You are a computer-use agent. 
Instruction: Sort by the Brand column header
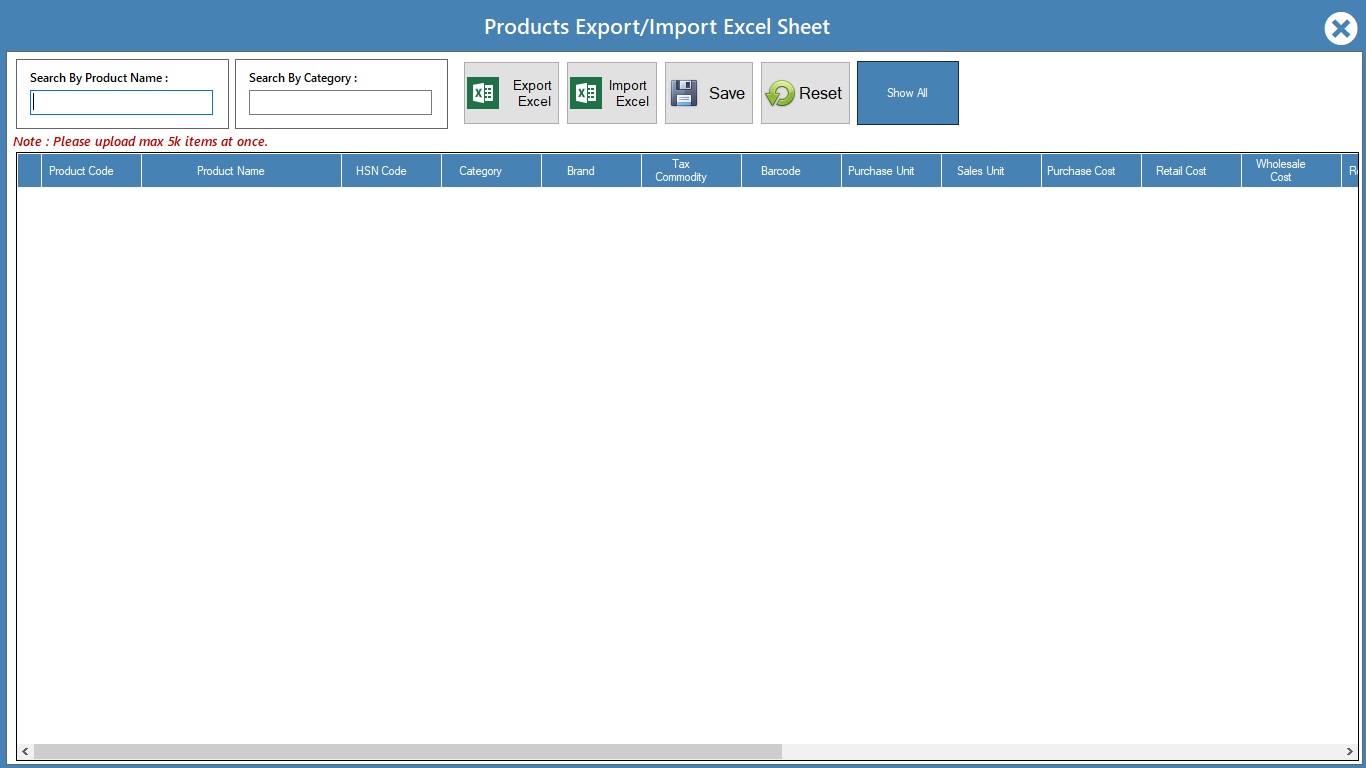coord(581,171)
